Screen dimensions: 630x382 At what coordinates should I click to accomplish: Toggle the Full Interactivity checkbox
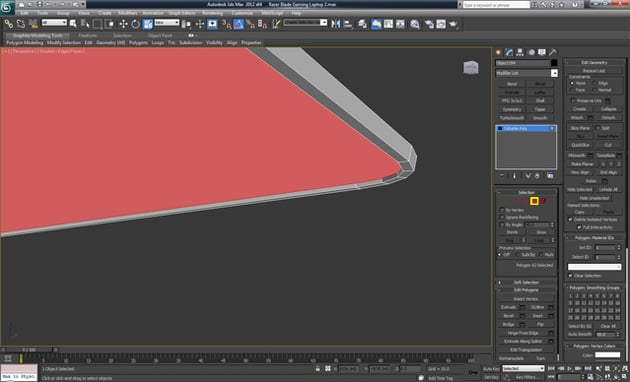(579, 227)
